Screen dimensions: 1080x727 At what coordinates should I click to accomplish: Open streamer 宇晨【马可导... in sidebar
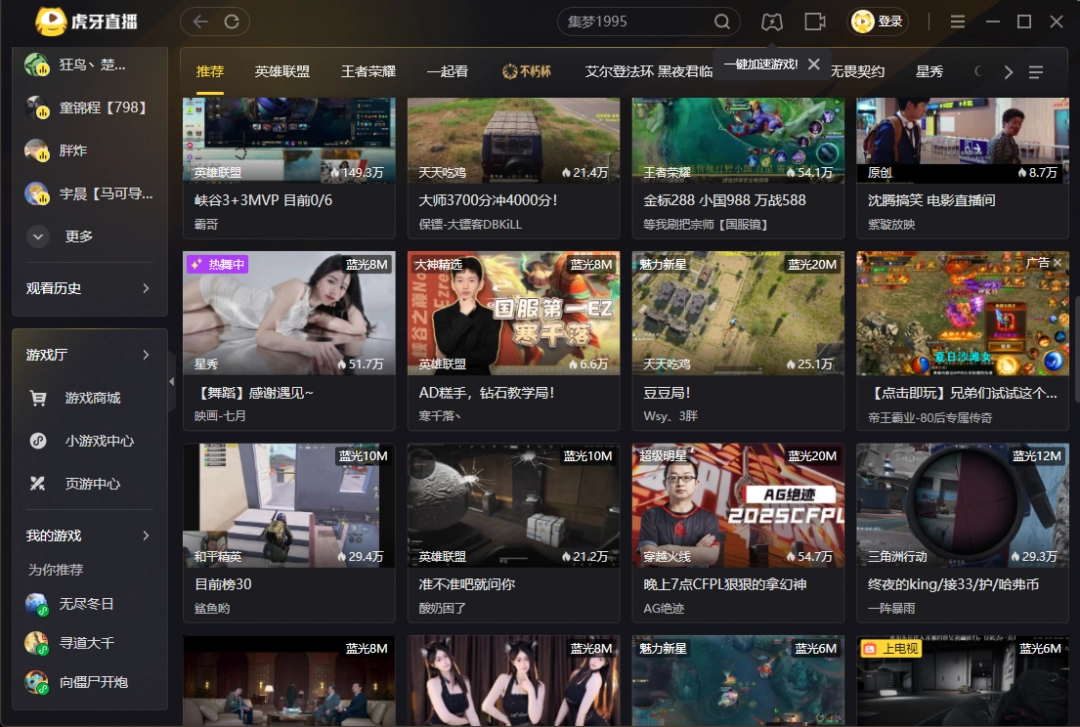coord(90,194)
